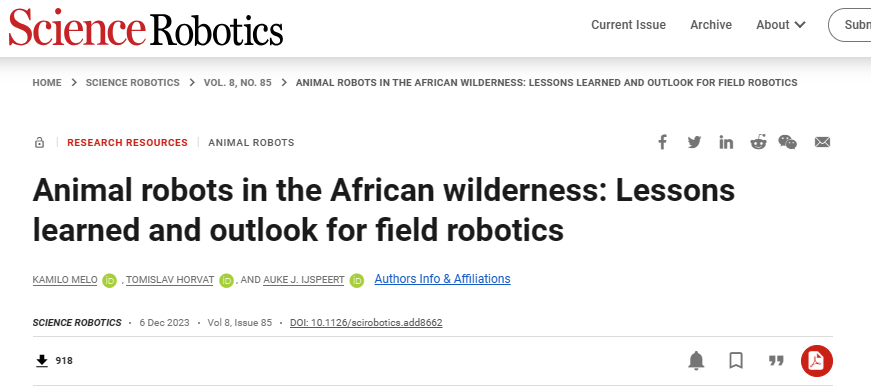Share article on Twitter
Image resolution: width=871 pixels, height=386 pixels.
click(x=694, y=142)
